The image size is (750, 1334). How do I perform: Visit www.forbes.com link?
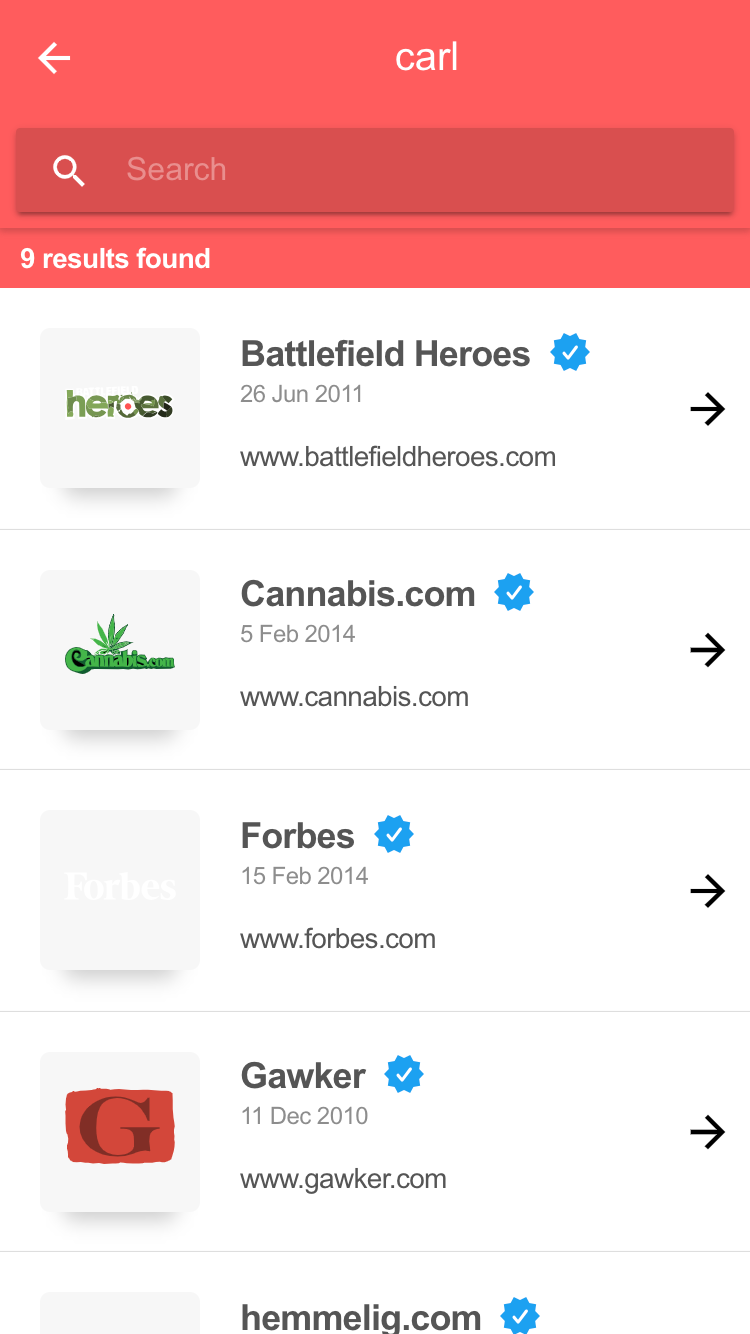coord(338,939)
